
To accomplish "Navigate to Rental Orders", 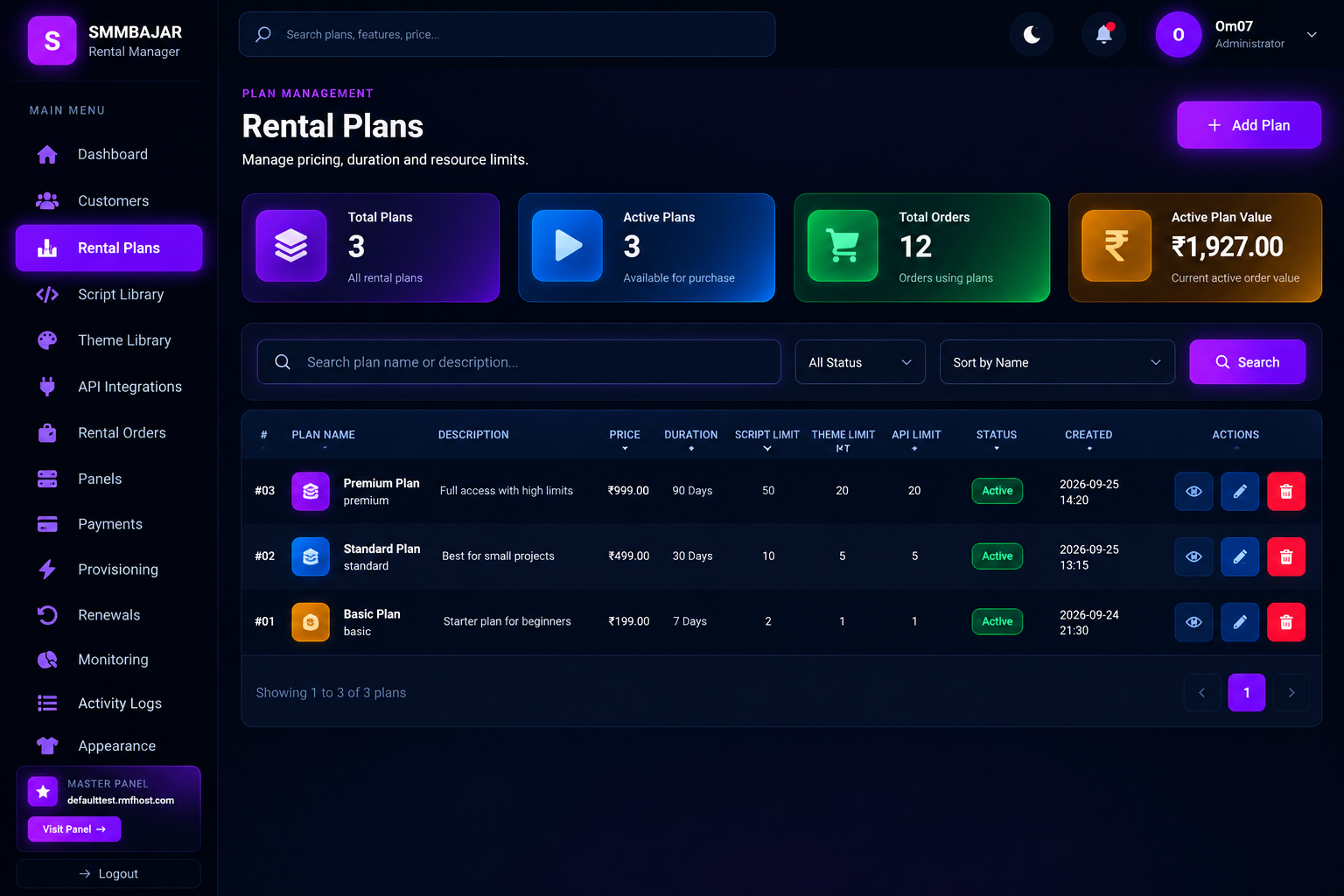I will coord(109,433).
